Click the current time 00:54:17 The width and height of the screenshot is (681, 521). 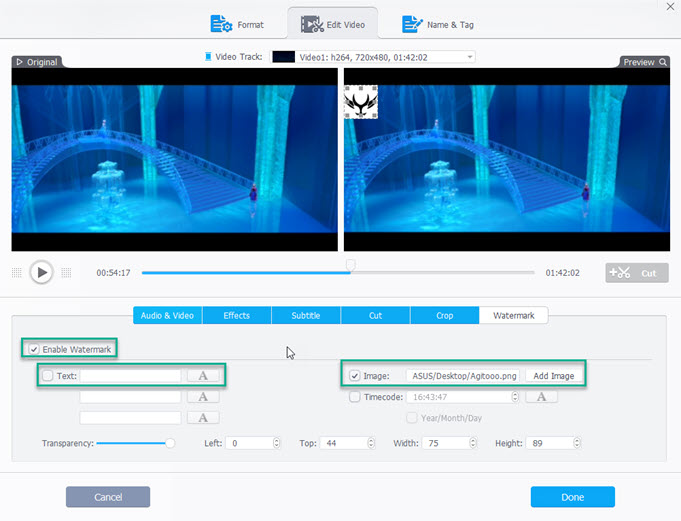[x=113, y=273]
